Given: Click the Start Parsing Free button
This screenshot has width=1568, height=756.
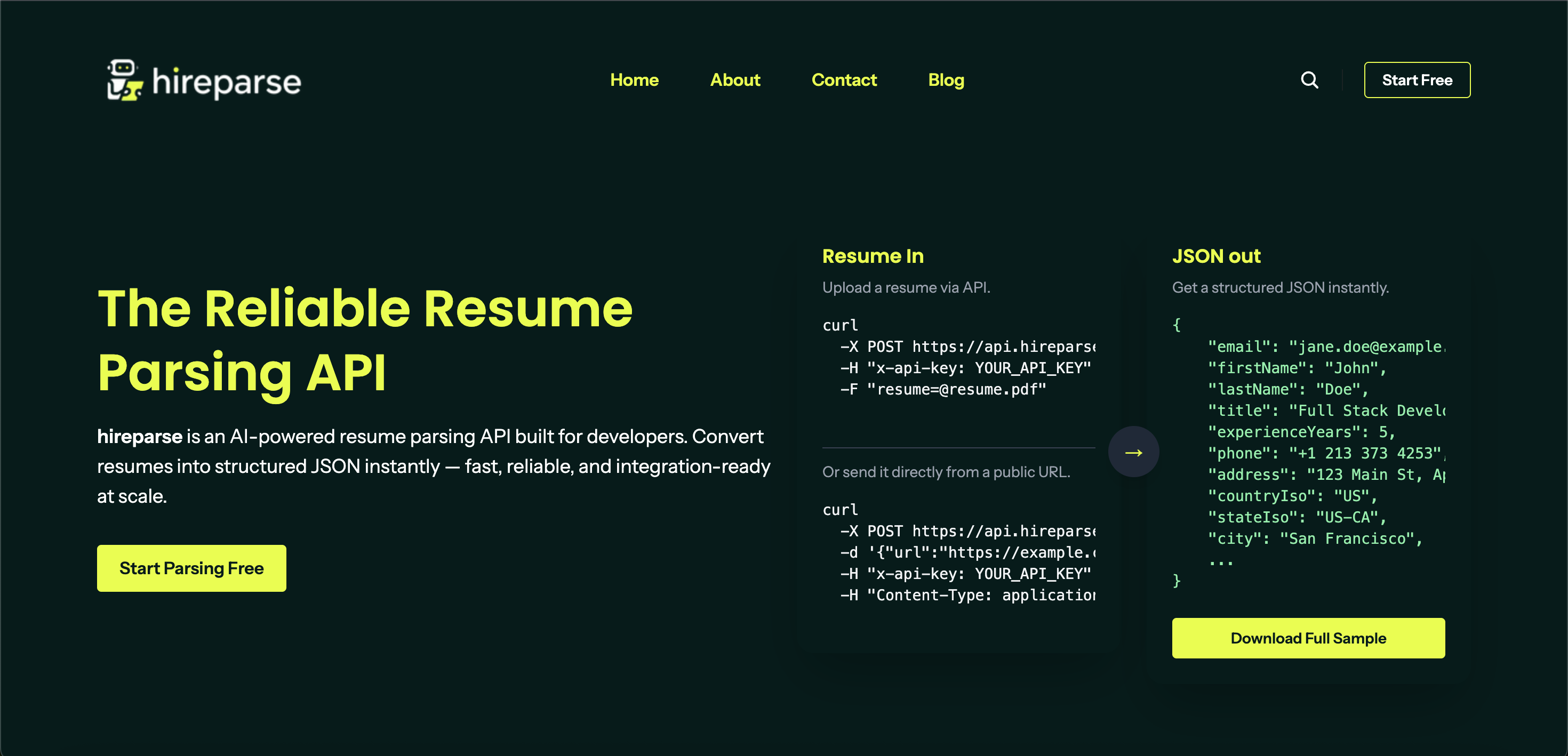Looking at the screenshot, I should [191, 568].
